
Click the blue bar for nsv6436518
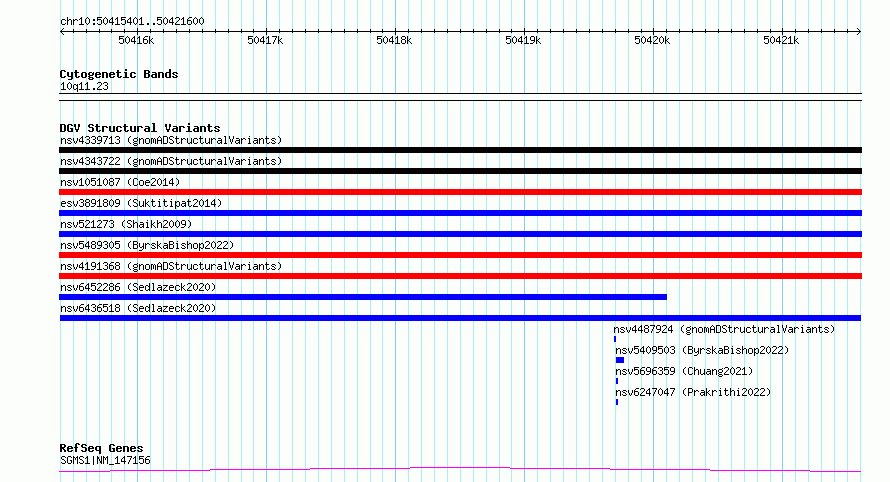(460, 318)
